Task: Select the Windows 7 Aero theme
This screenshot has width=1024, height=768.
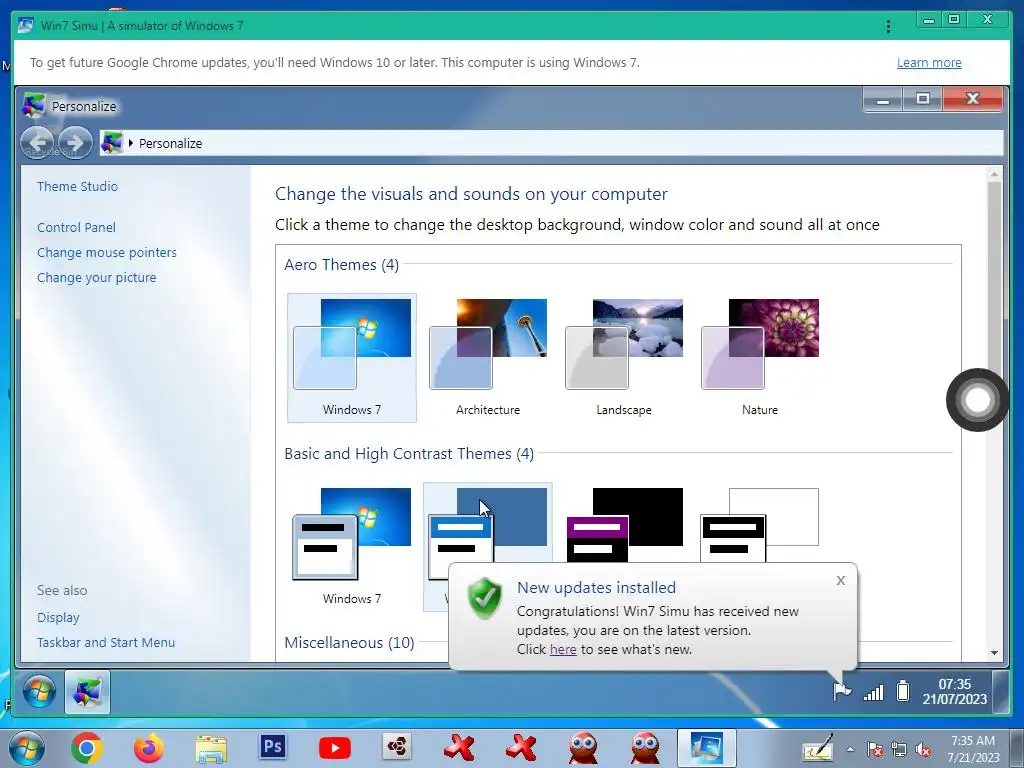Action: 352,357
